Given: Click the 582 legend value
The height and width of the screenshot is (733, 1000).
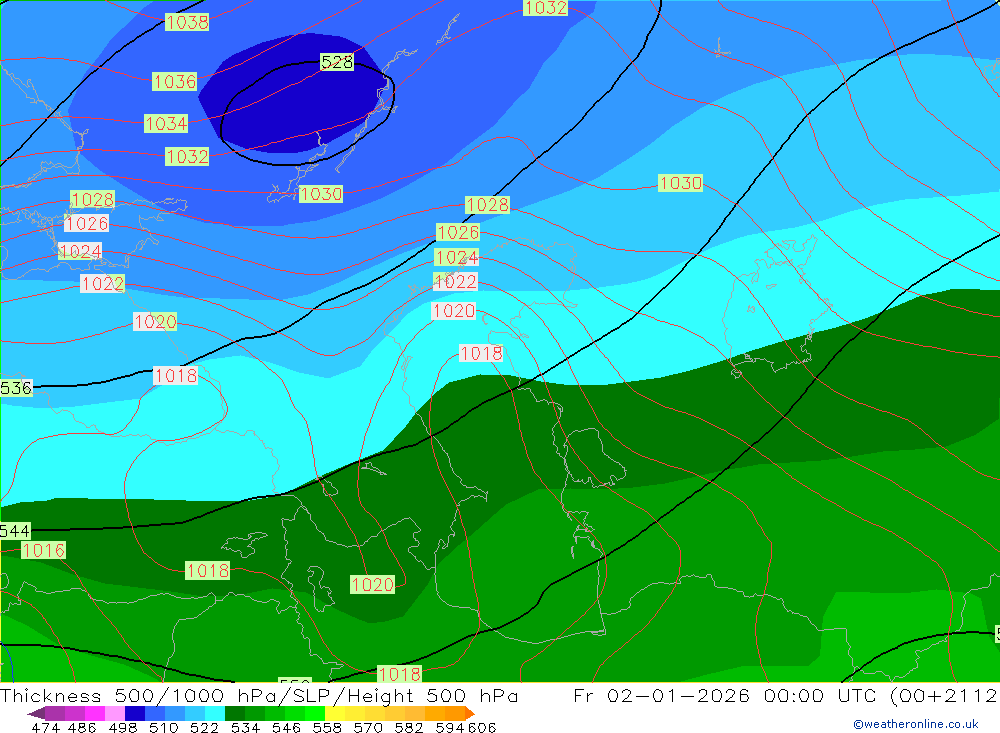Looking at the screenshot, I should coord(408,727).
